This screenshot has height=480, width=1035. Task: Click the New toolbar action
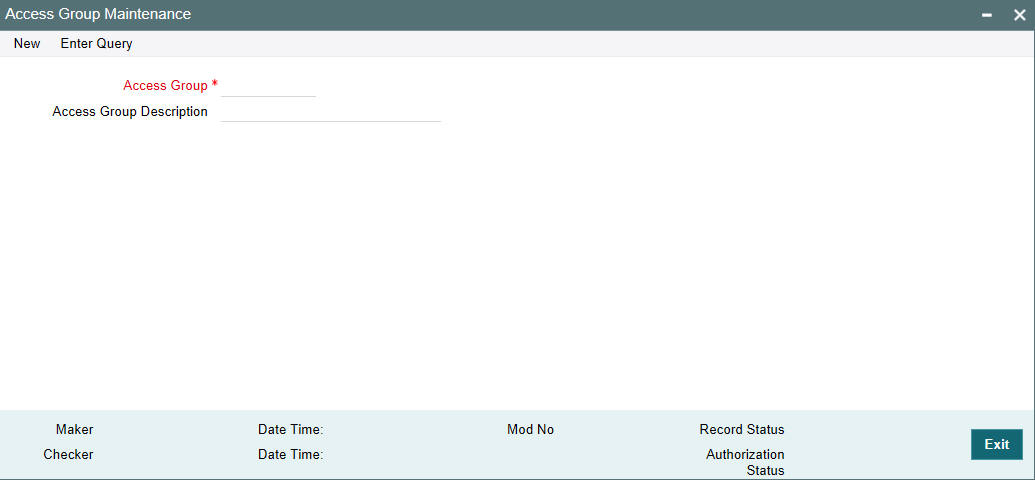[27, 44]
